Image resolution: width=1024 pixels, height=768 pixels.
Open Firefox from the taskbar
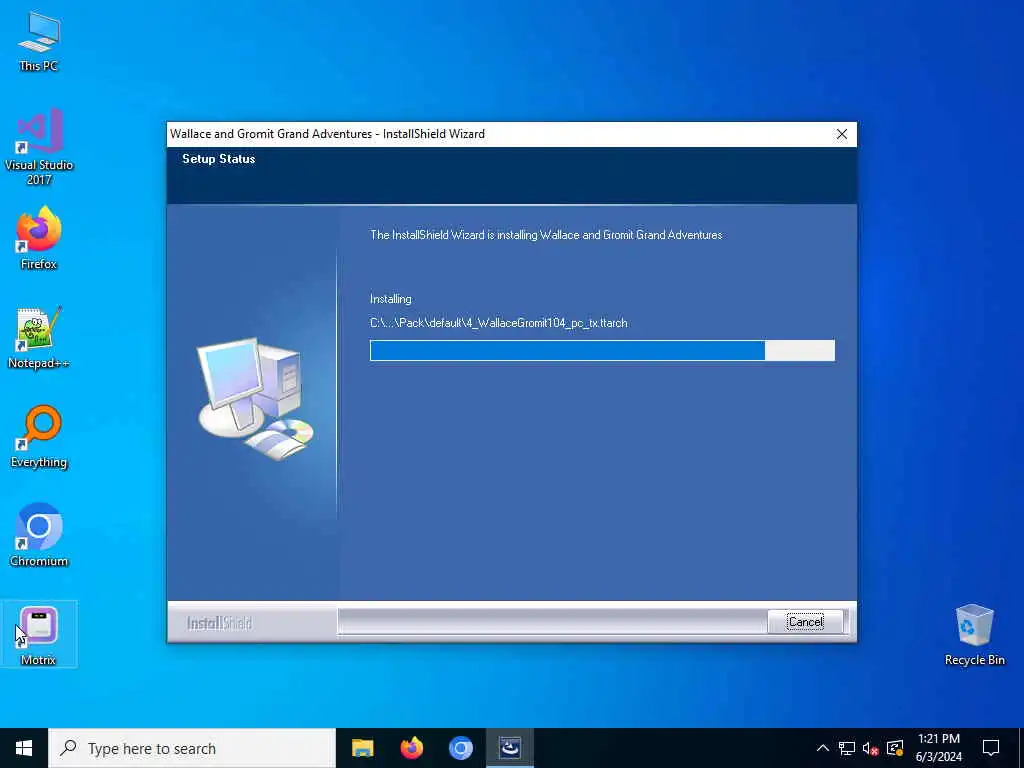tap(411, 748)
